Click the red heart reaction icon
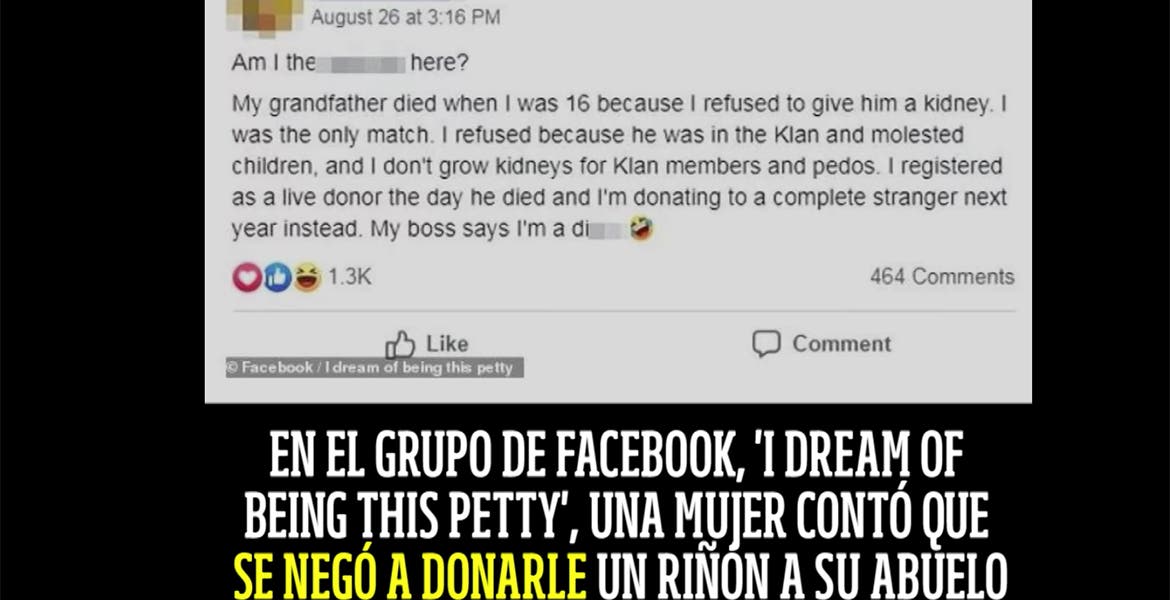This screenshot has width=1170, height=600. coord(247,278)
